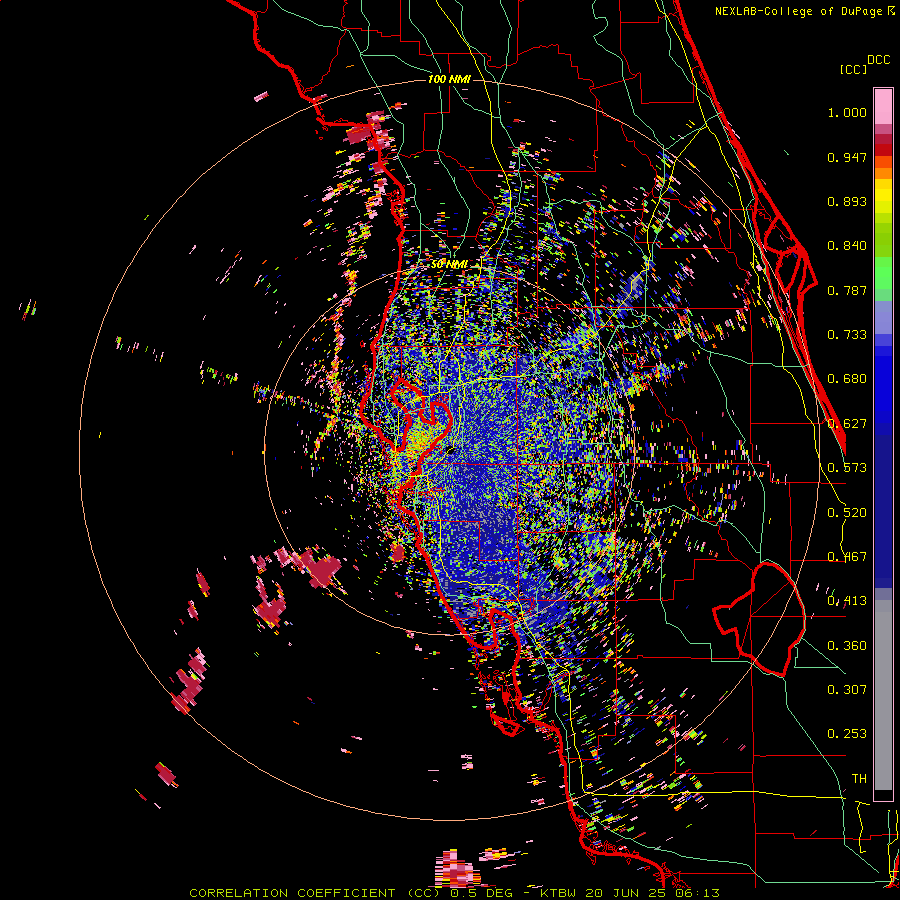
Task: Select the 0.520 scale value
Action: [x=847, y=513]
